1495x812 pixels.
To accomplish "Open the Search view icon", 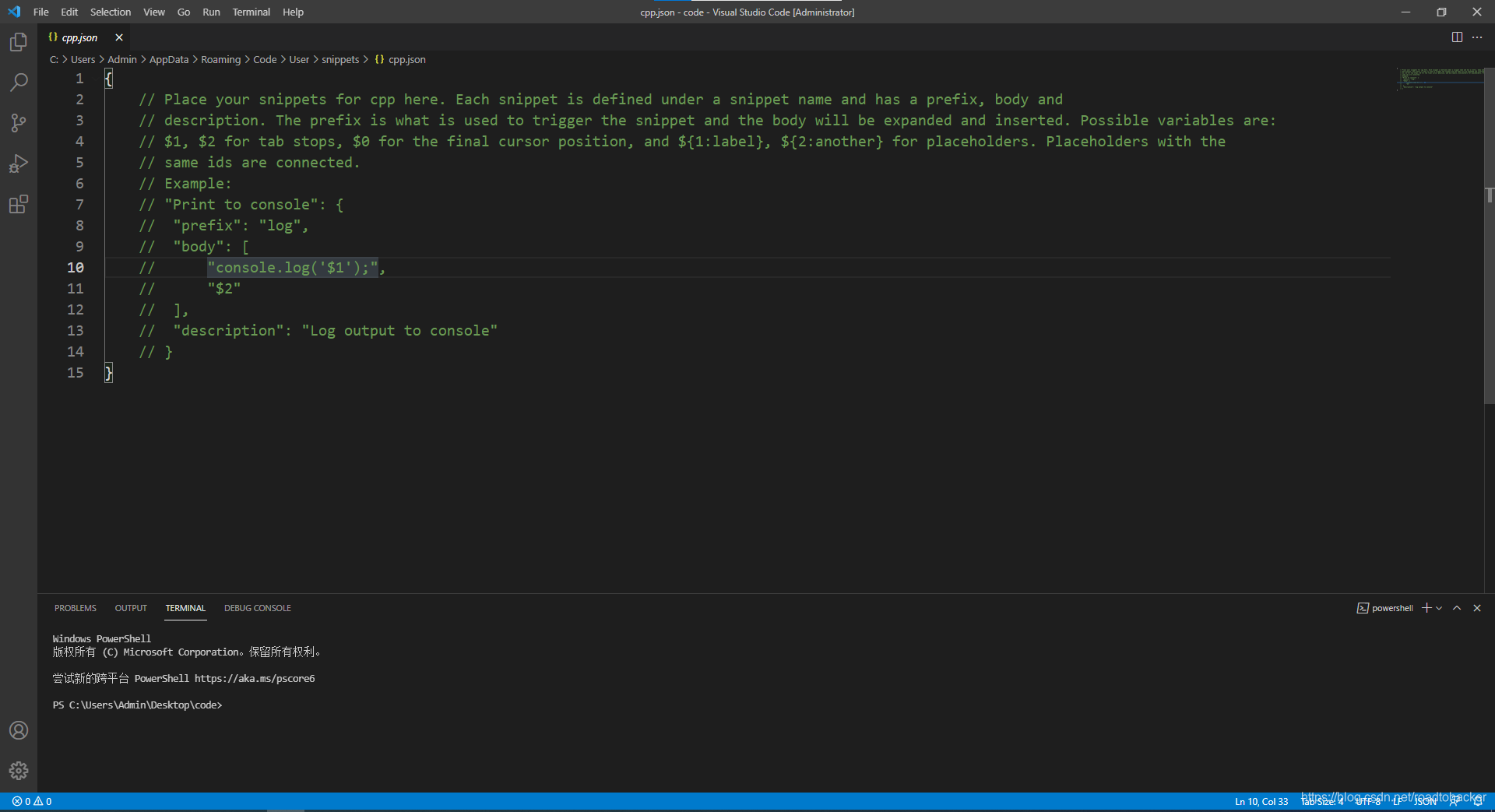I will point(19,83).
